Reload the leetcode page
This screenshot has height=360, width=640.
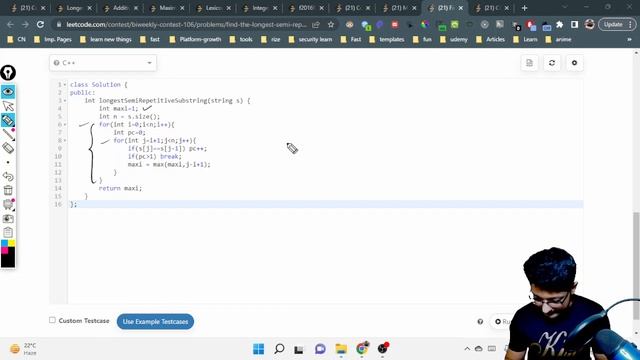[x=40, y=24]
